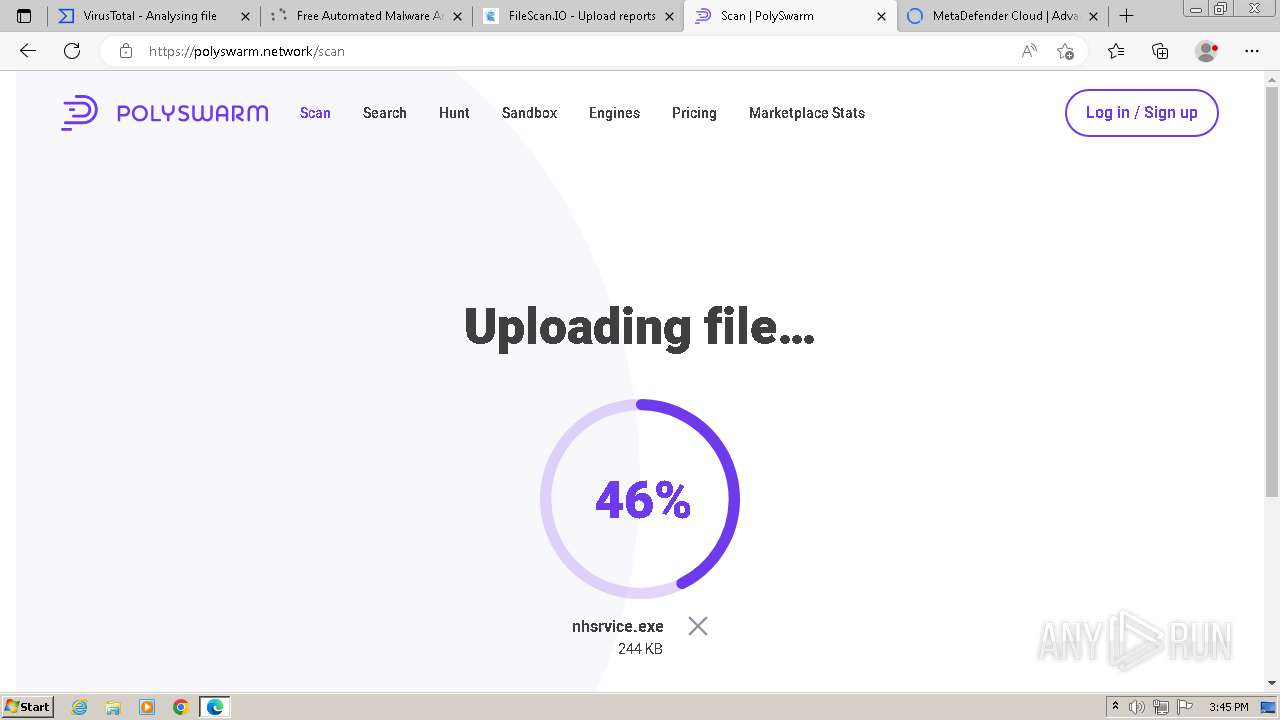The image size is (1280, 720).
Task: Open the browser profile avatar
Action: [x=1206, y=51]
